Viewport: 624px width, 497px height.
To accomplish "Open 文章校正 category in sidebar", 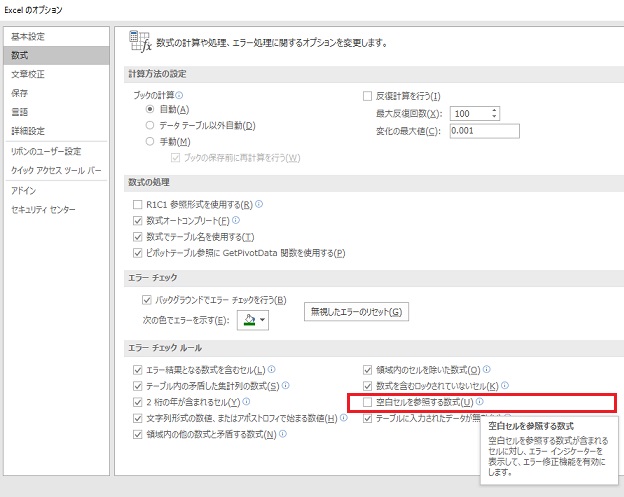I will 56,74.
